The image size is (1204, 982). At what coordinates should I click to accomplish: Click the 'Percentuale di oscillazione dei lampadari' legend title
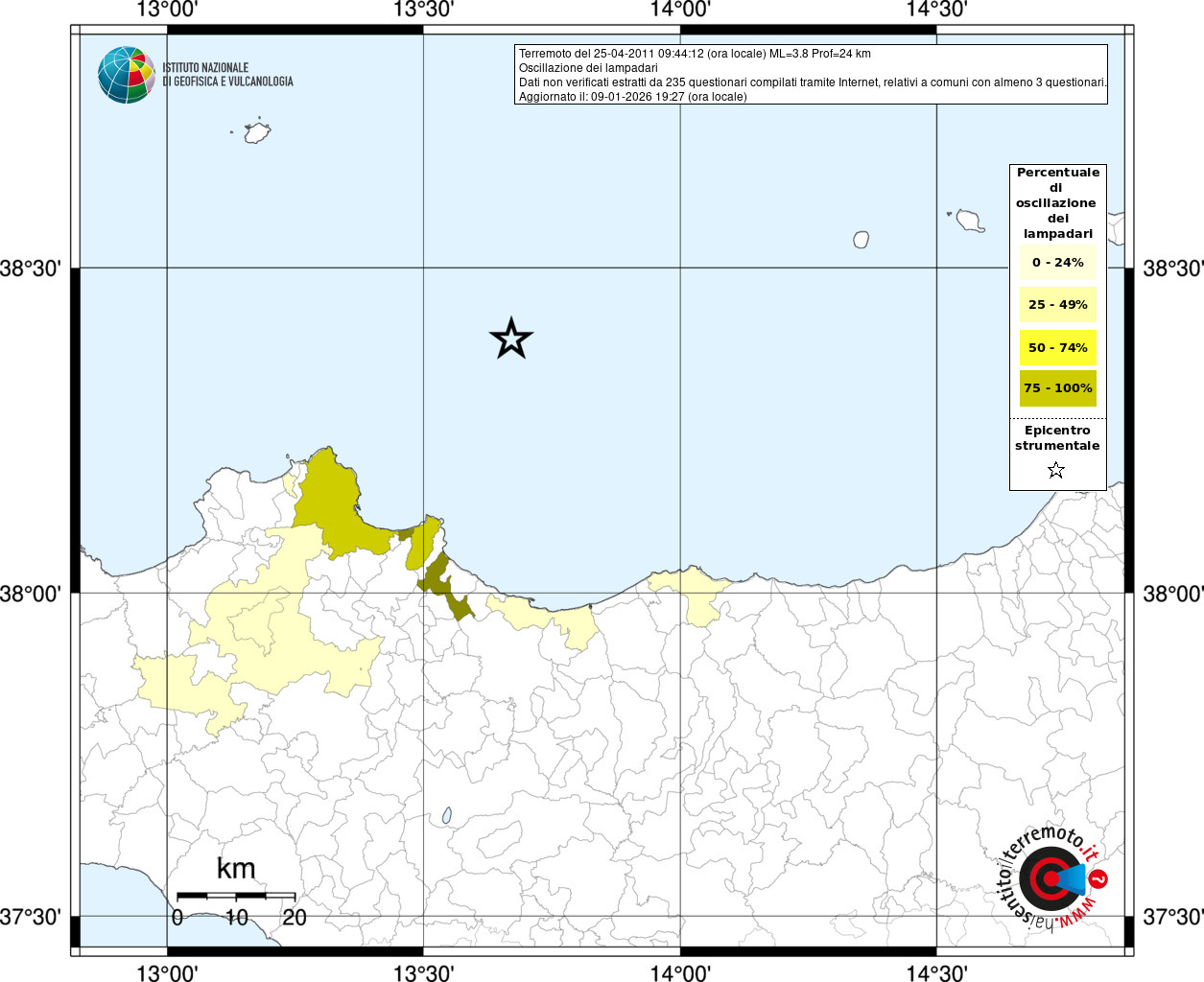tap(1057, 202)
